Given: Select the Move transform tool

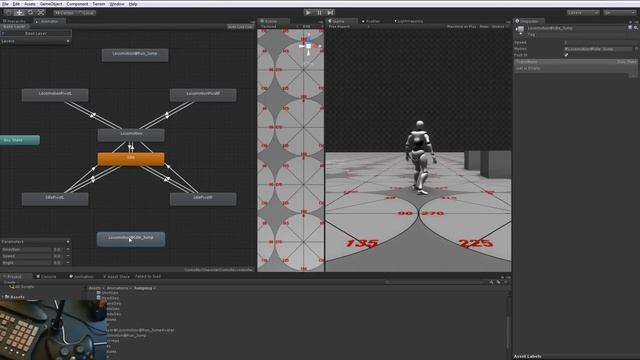Looking at the screenshot, I should click(19, 13).
